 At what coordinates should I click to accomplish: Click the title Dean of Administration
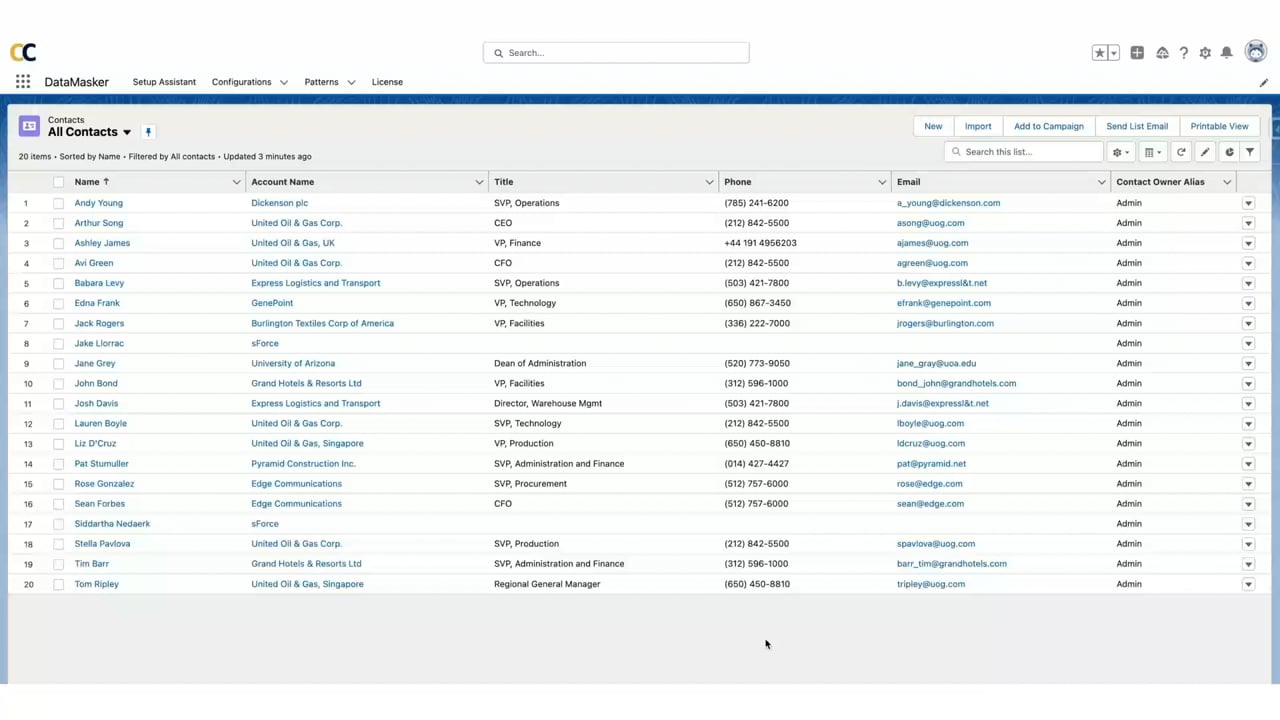coord(540,363)
